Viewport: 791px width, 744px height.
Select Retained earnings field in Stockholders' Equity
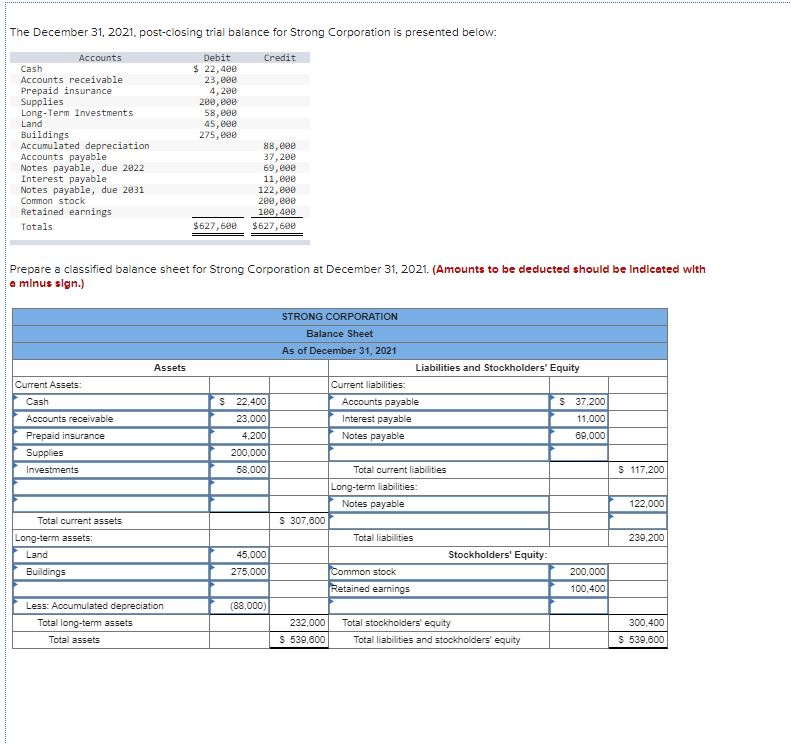439,589
